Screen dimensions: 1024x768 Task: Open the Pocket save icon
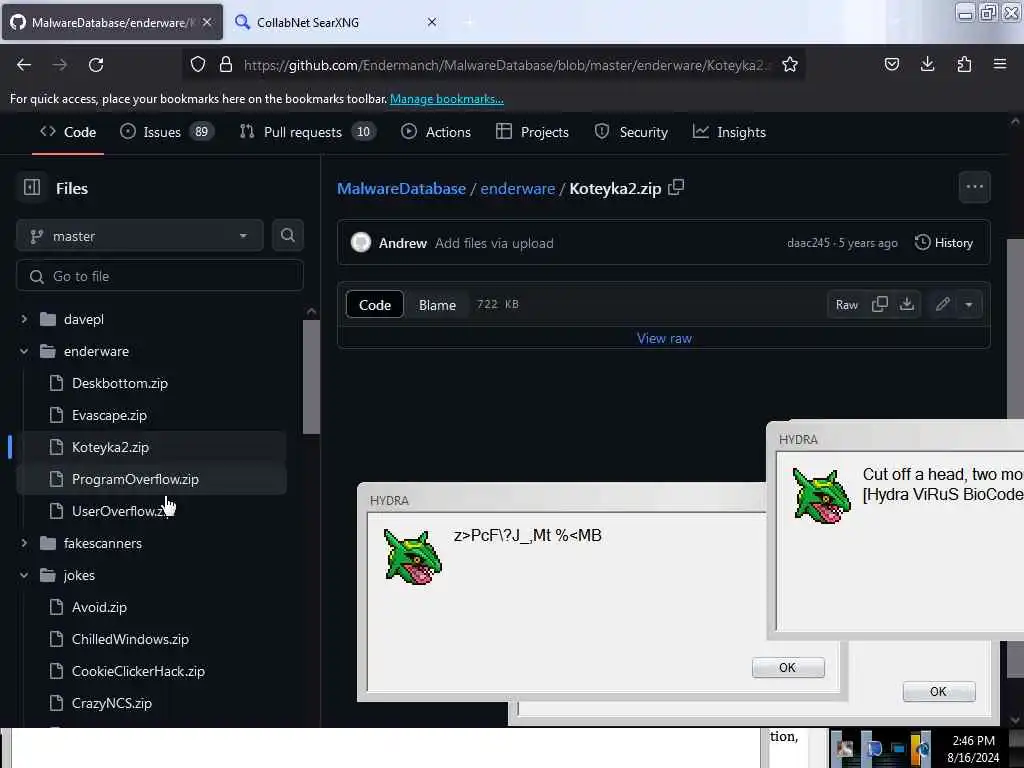click(891, 64)
